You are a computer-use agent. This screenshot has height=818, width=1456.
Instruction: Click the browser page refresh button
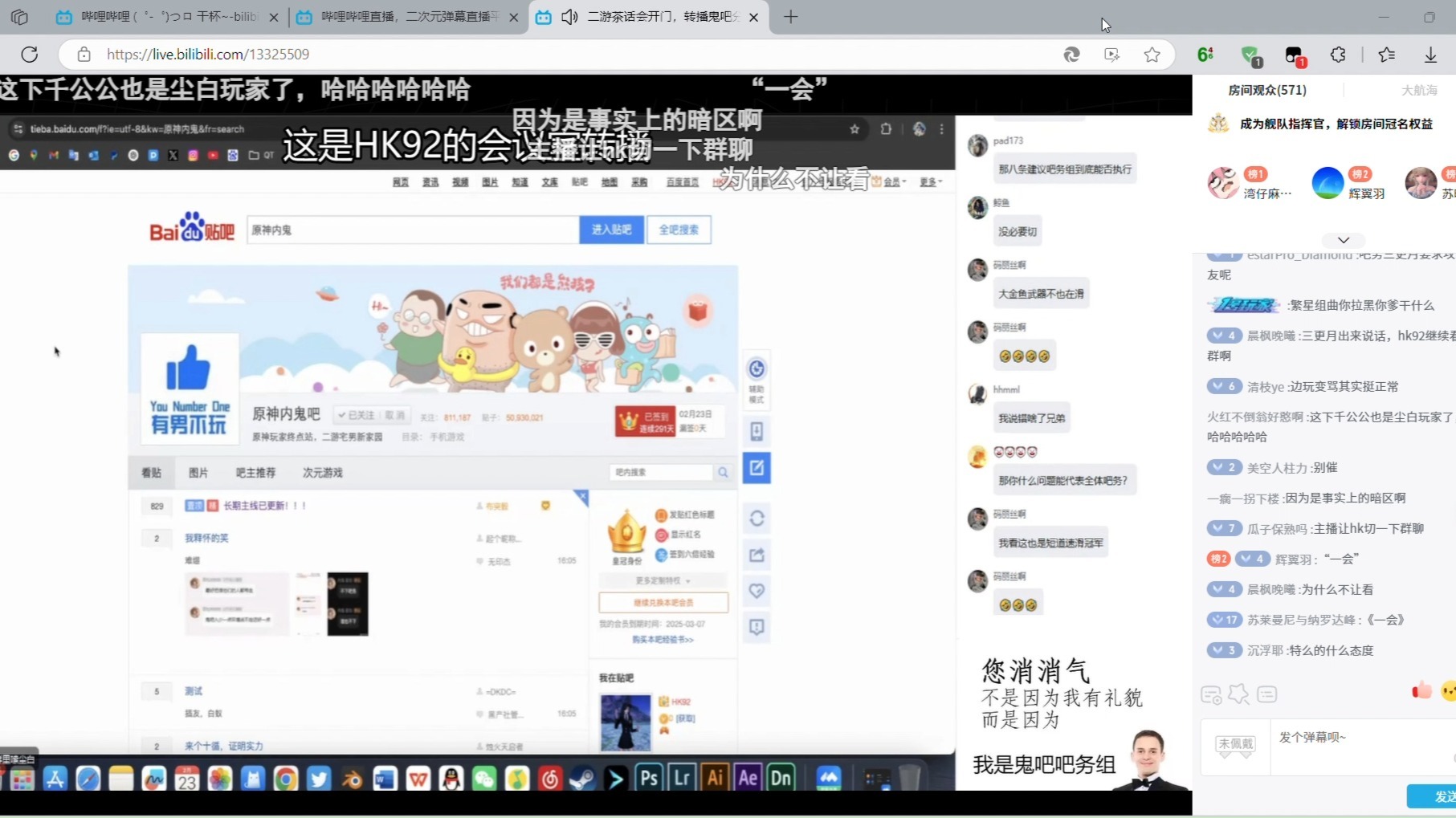coord(30,54)
